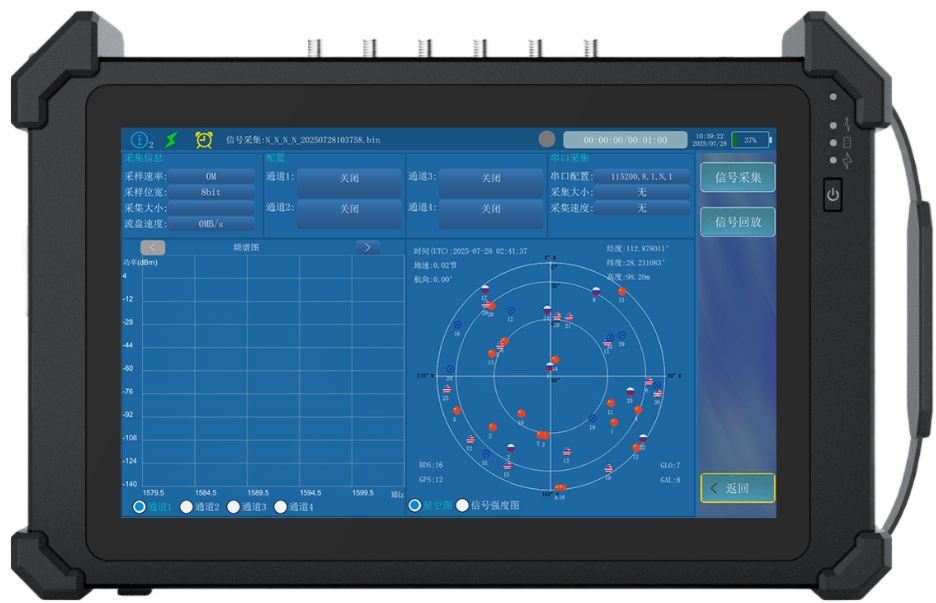Open 串口配置 field showing 115200,8,1,N,1

tap(642, 176)
